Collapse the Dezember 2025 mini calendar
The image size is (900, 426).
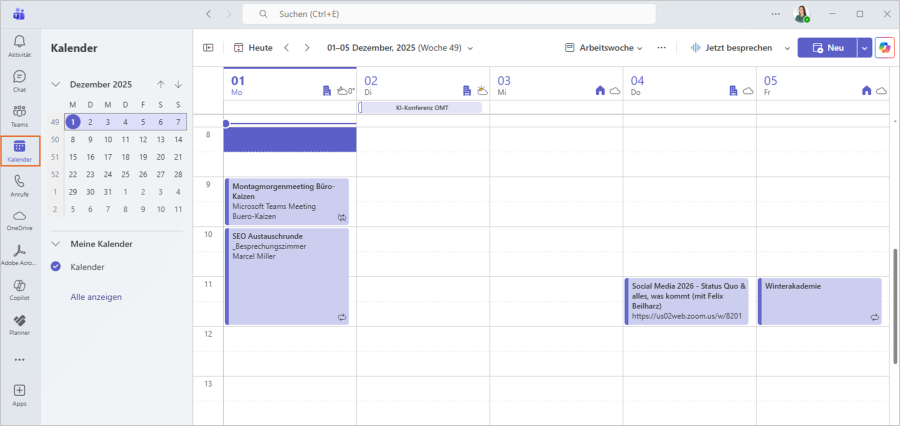coord(56,84)
